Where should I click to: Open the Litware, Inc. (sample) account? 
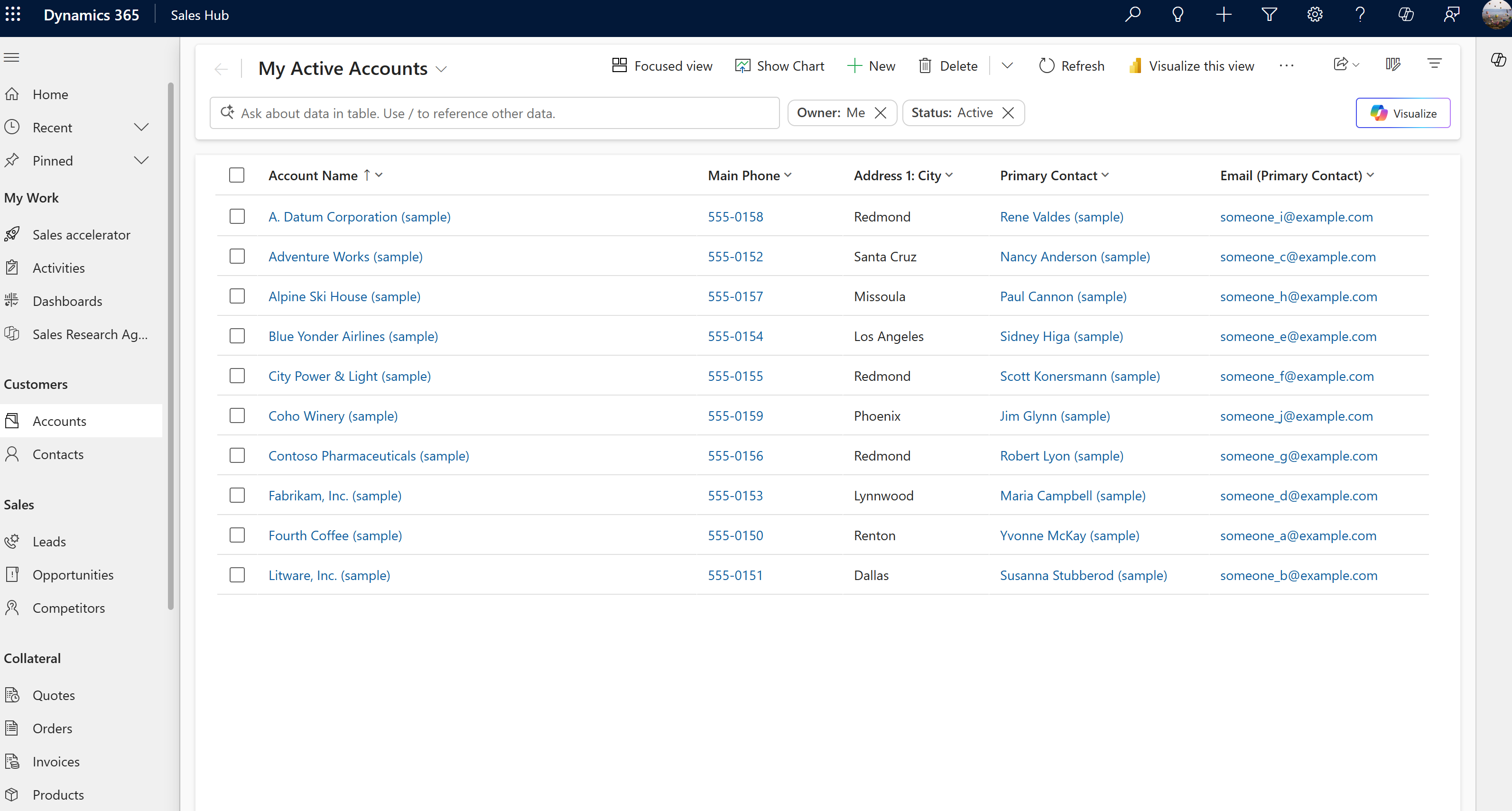point(329,575)
